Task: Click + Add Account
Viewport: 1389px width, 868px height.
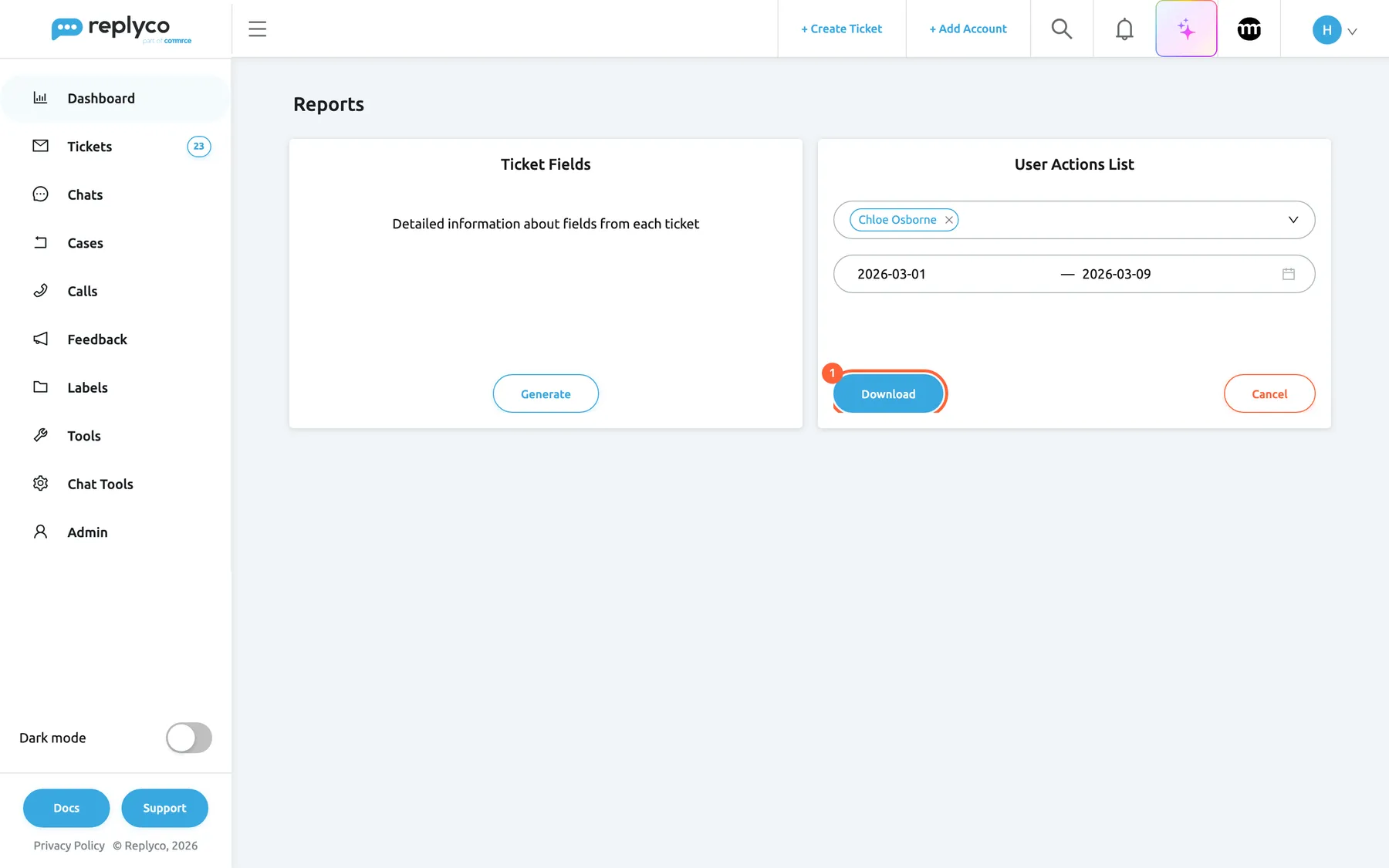Action: (968, 29)
